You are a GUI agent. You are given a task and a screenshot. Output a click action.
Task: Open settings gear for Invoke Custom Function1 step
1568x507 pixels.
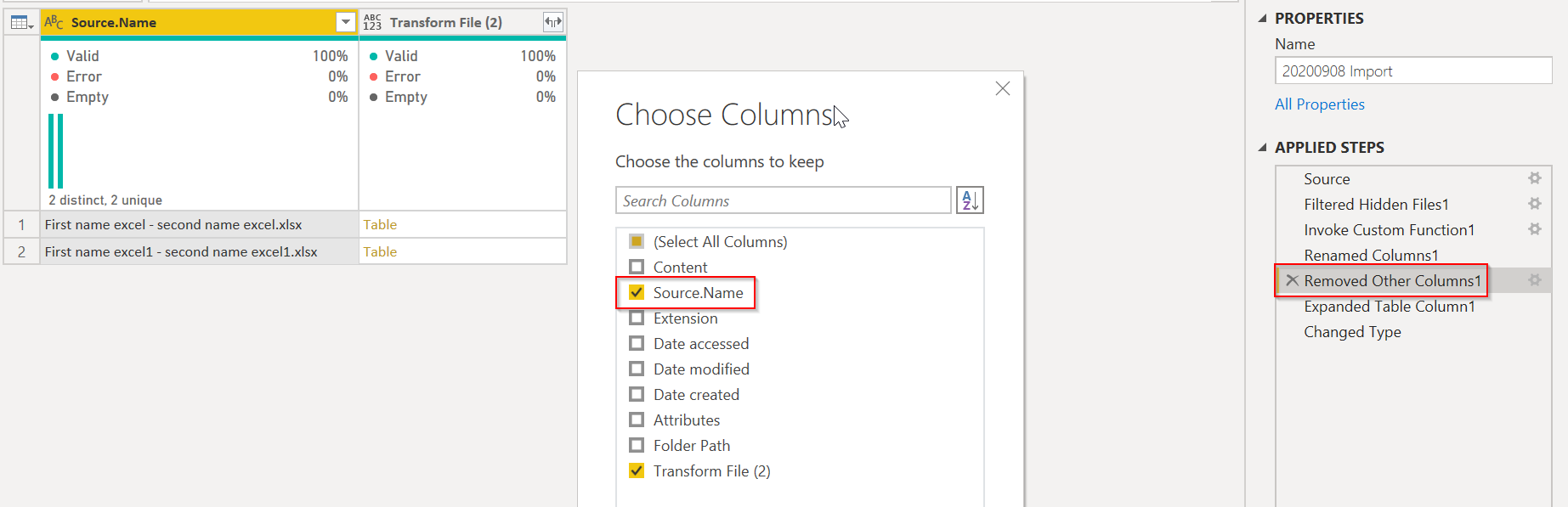[x=1535, y=229]
